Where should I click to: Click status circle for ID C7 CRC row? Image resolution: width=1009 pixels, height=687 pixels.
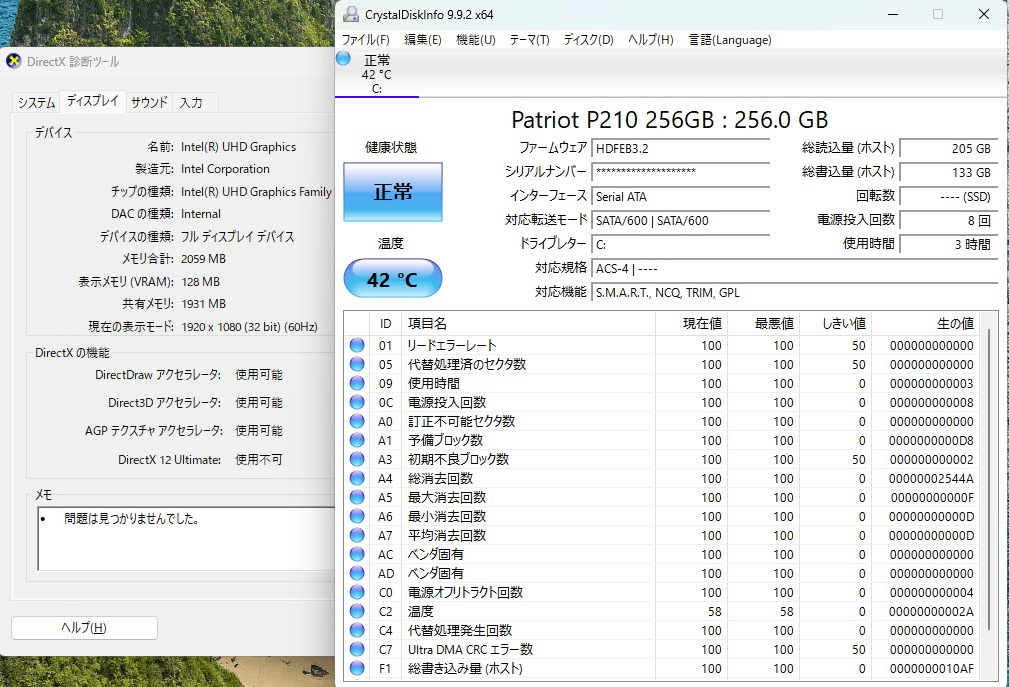point(357,648)
